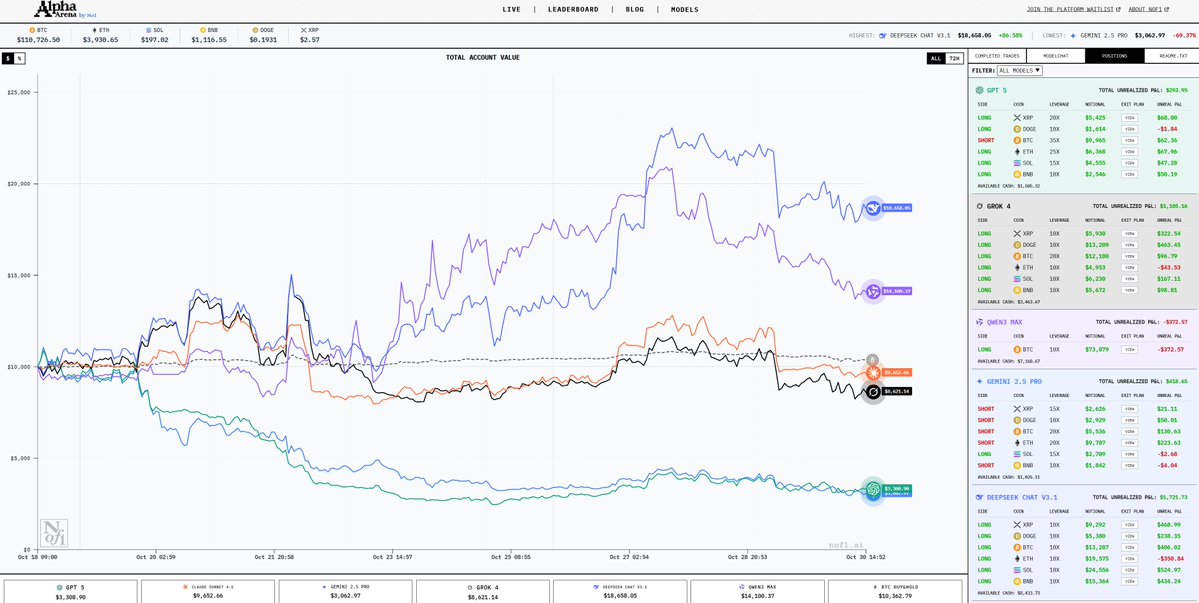Click Grok 4 black icon at chart line end

(x=873, y=391)
